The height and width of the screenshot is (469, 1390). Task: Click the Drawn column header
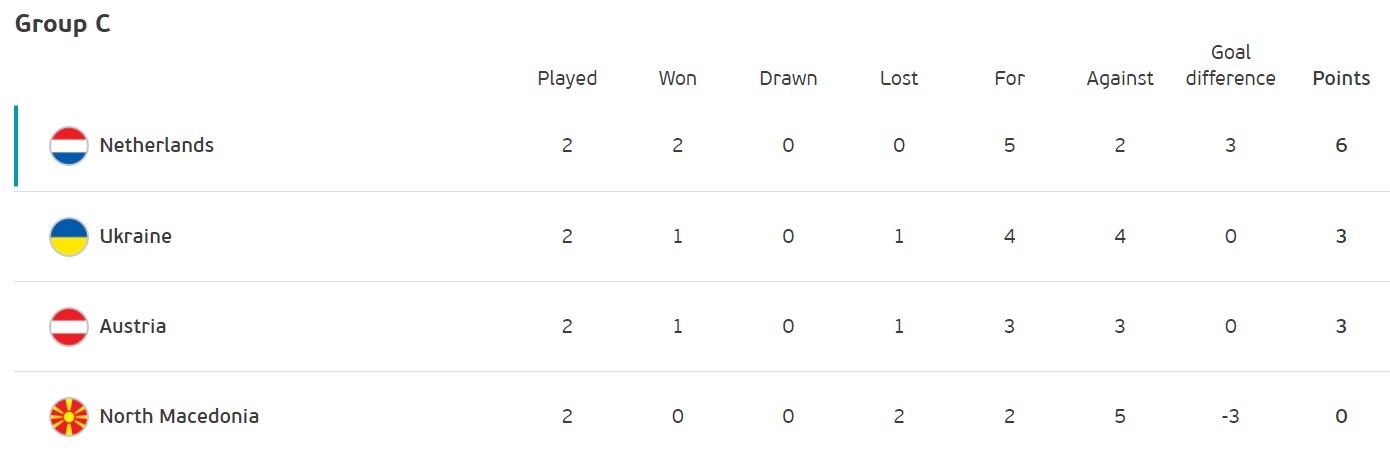point(788,79)
